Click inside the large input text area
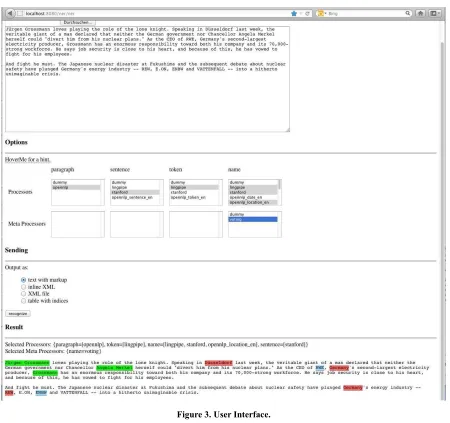 click(147, 79)
